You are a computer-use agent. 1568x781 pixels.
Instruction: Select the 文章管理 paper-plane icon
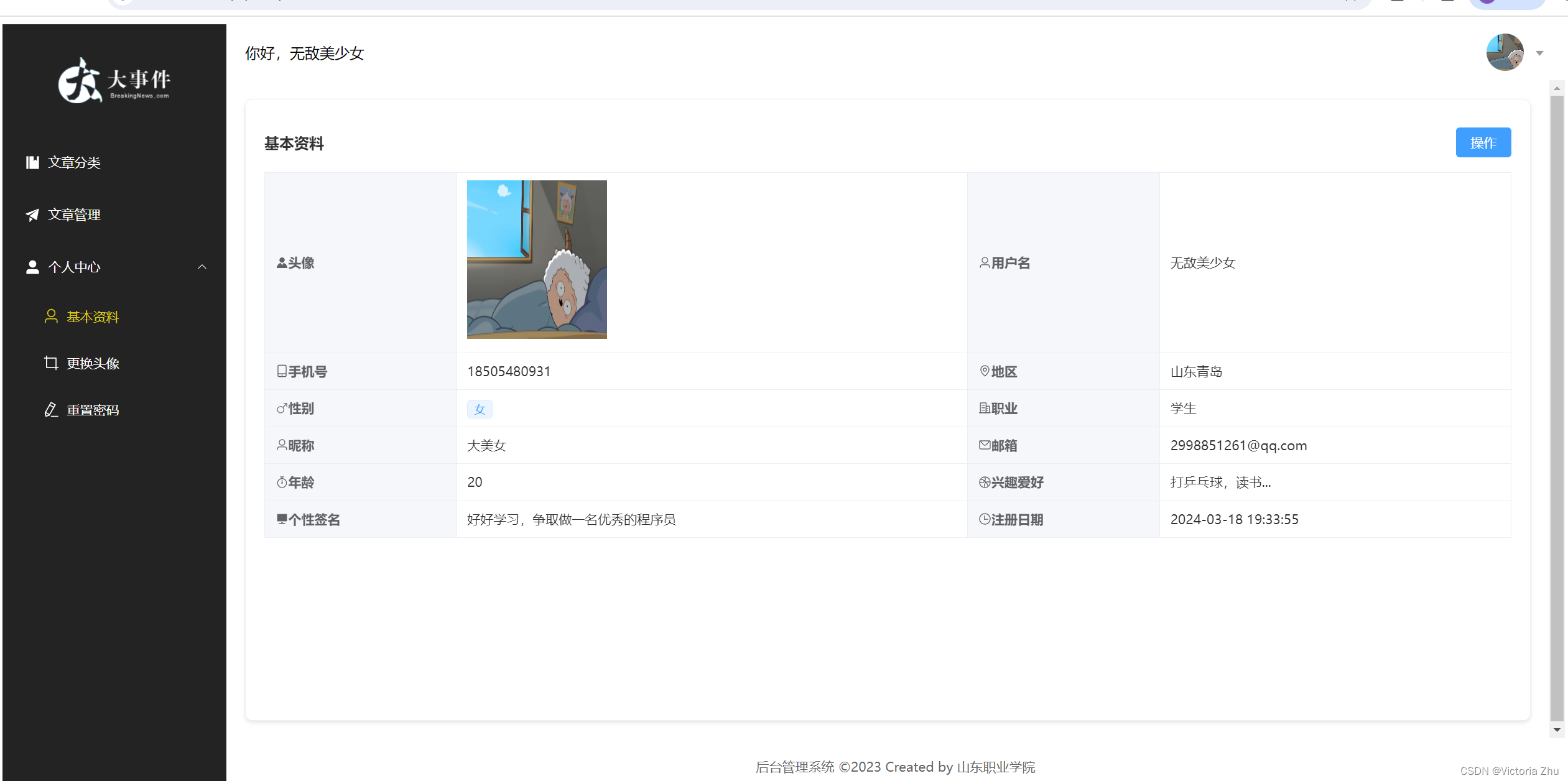point(32,215)
